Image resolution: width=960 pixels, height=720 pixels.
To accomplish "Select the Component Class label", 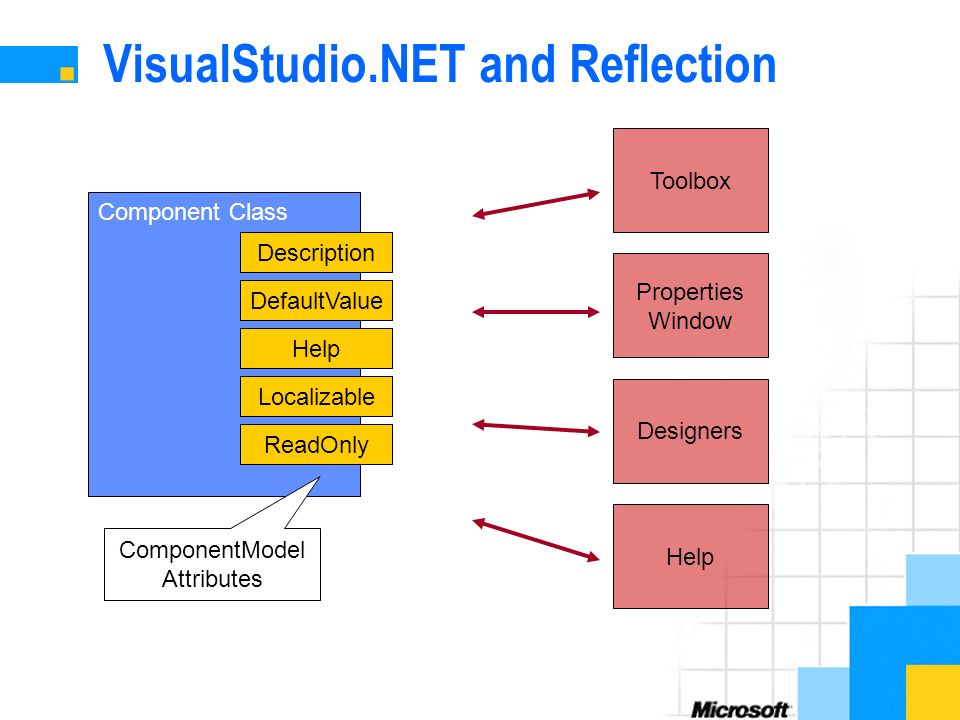I will click(192, 212).
